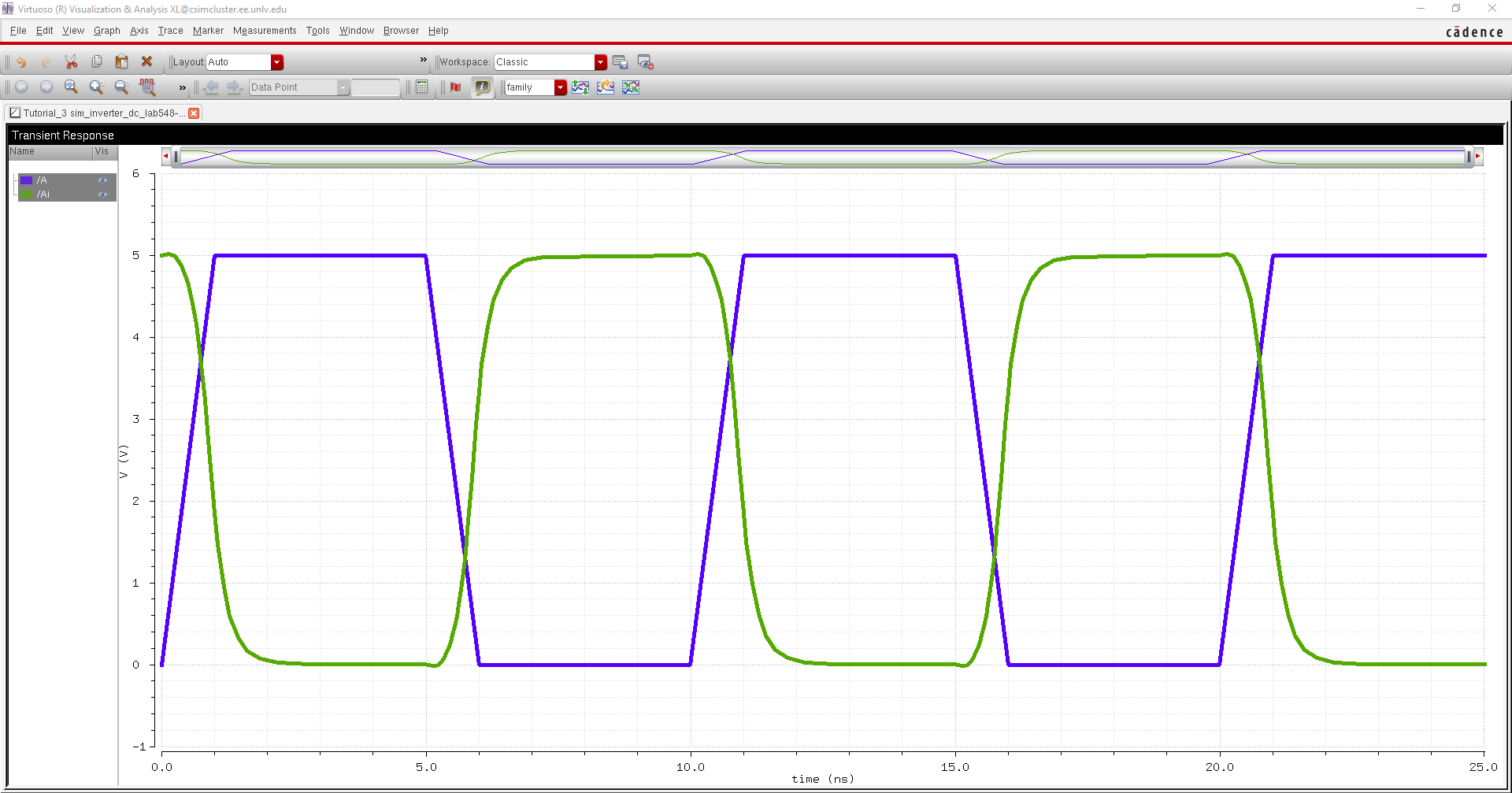Click the left handle of the overview scrollbar
Viewport: 1512px width, 793px height.
tap(176, 157)
